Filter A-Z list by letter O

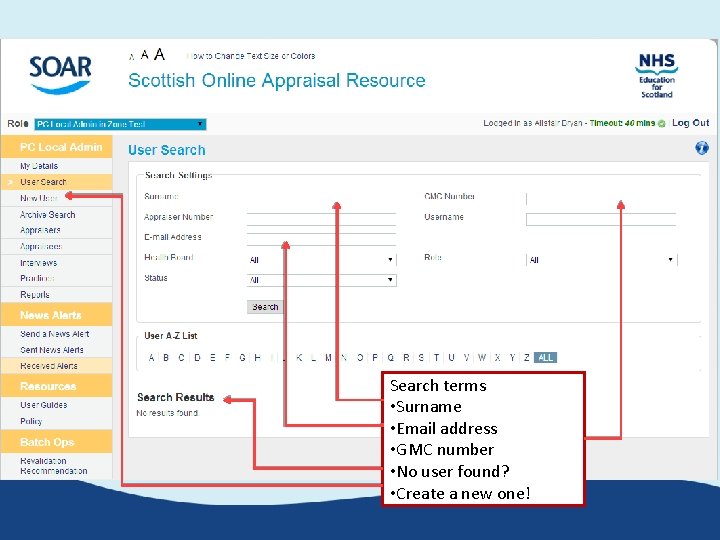pyautogui.click(x=360, y=358)
